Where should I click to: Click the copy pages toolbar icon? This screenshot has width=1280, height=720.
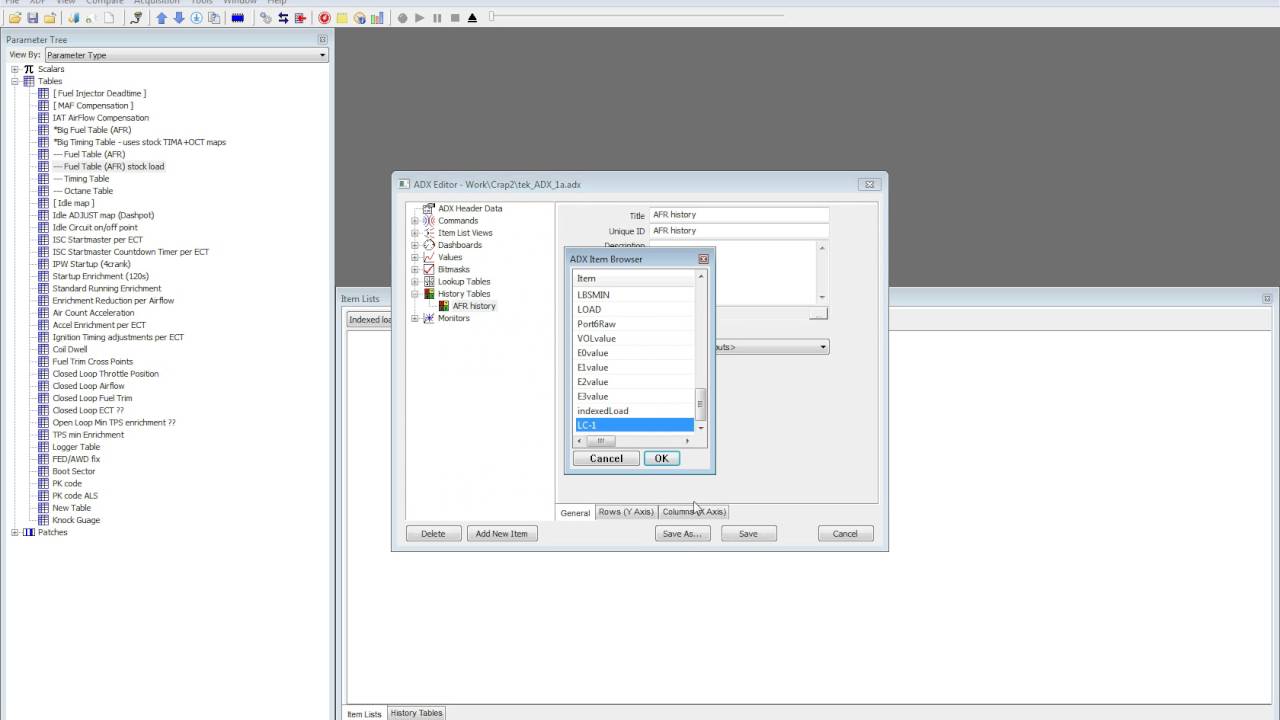point(214,18)
